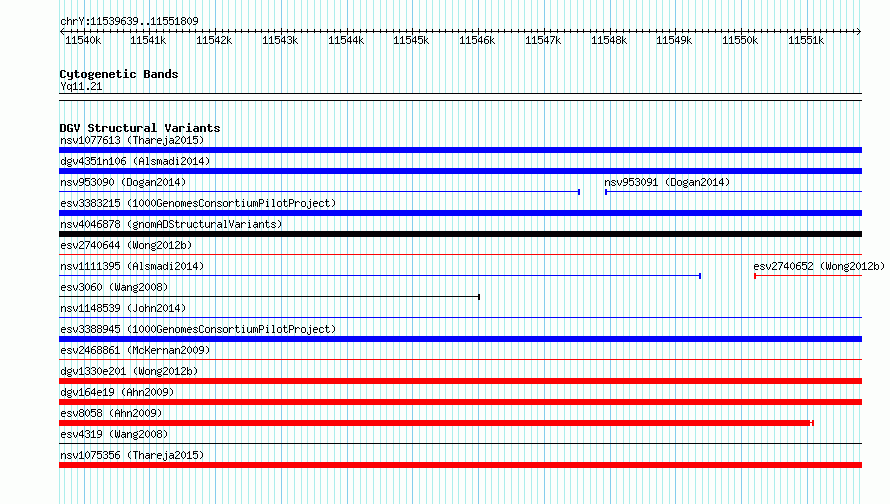Screen dimensions: 890x504
Task: Open variant esv2740644 (Wong2012b) label
Action: point(126,245)
